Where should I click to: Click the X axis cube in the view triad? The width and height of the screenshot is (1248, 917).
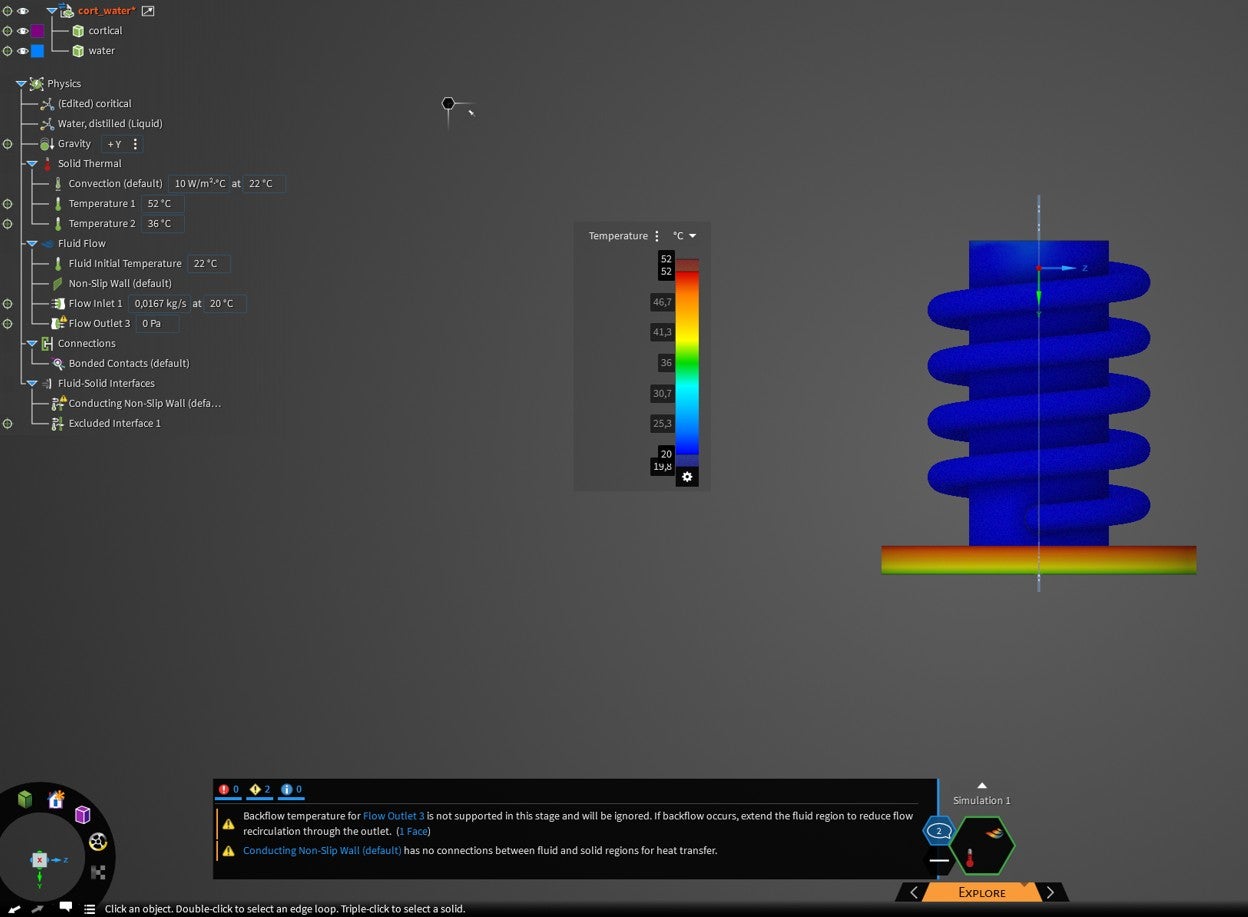[x=39, y=860]
